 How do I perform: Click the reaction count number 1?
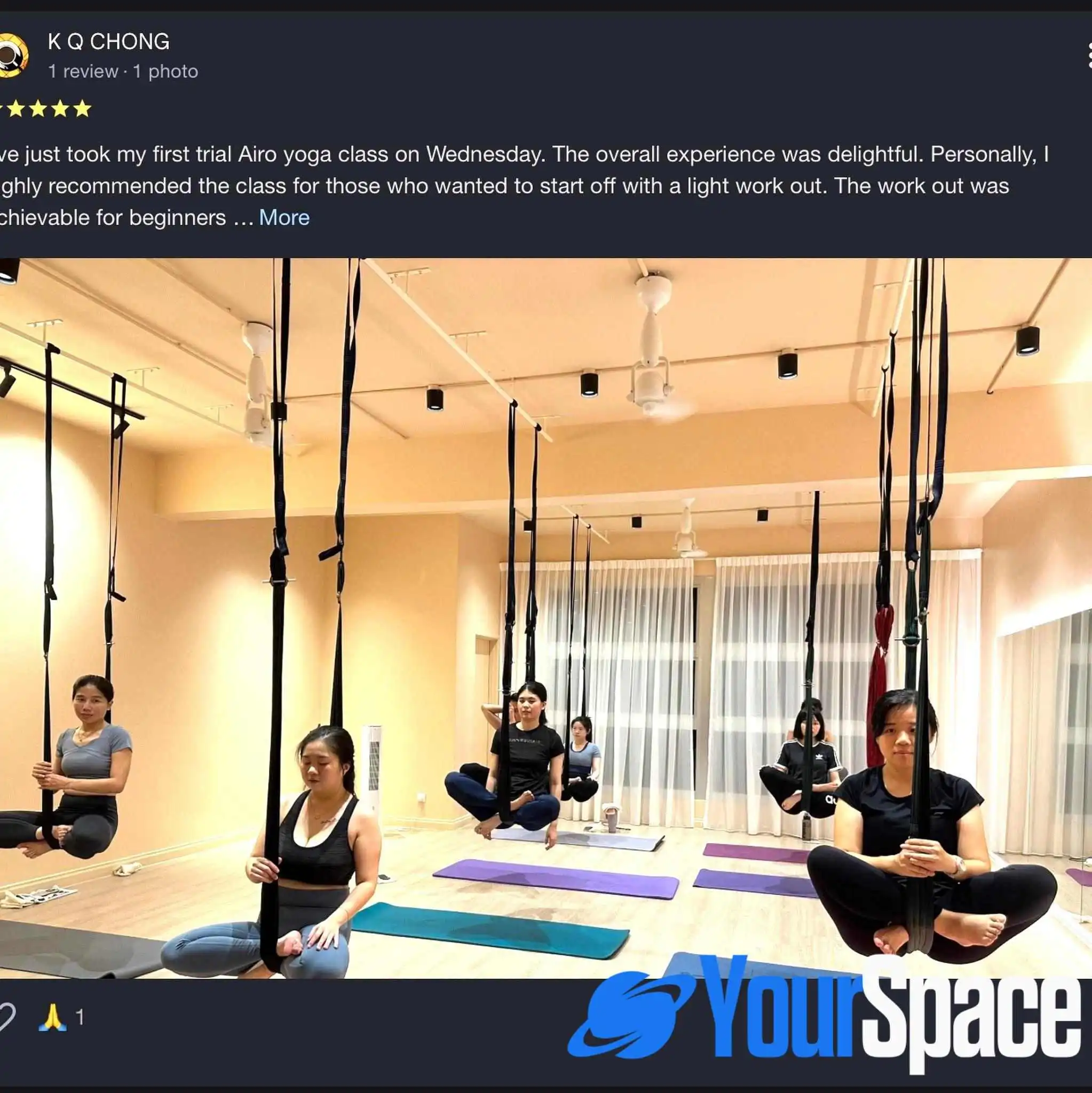click(x=80, y=1017)
